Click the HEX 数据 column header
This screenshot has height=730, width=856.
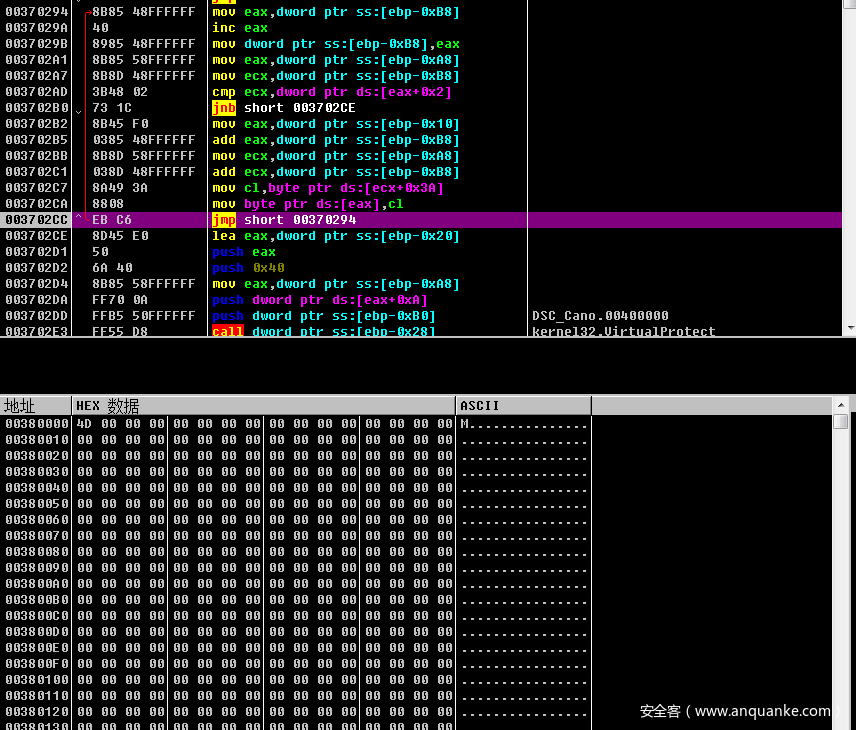(x=108, y=406)
